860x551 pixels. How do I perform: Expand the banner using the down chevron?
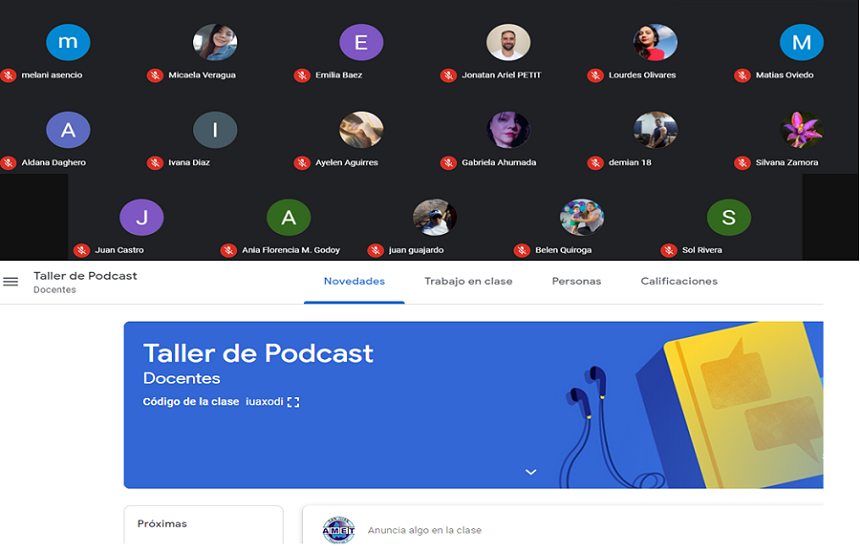pos(531,472)
